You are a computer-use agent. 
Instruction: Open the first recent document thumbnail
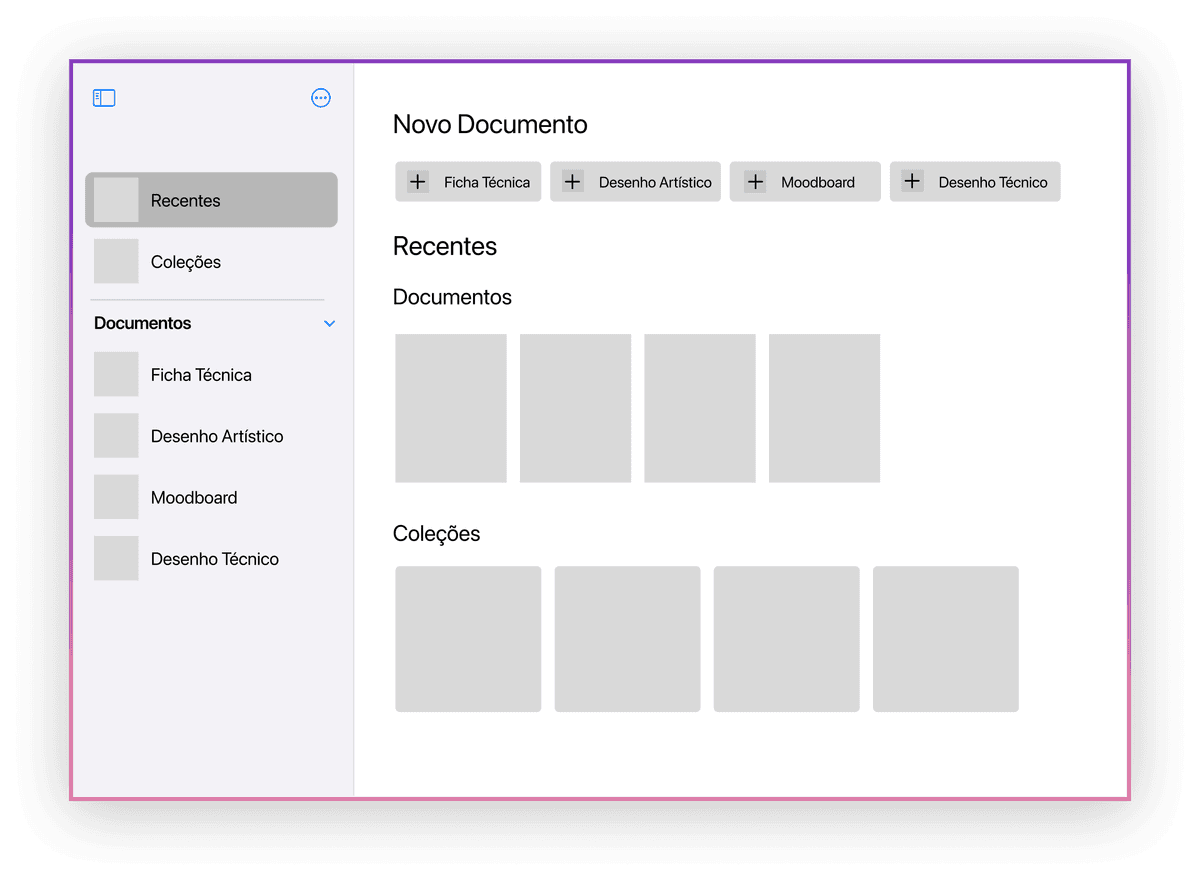(450, 408)
